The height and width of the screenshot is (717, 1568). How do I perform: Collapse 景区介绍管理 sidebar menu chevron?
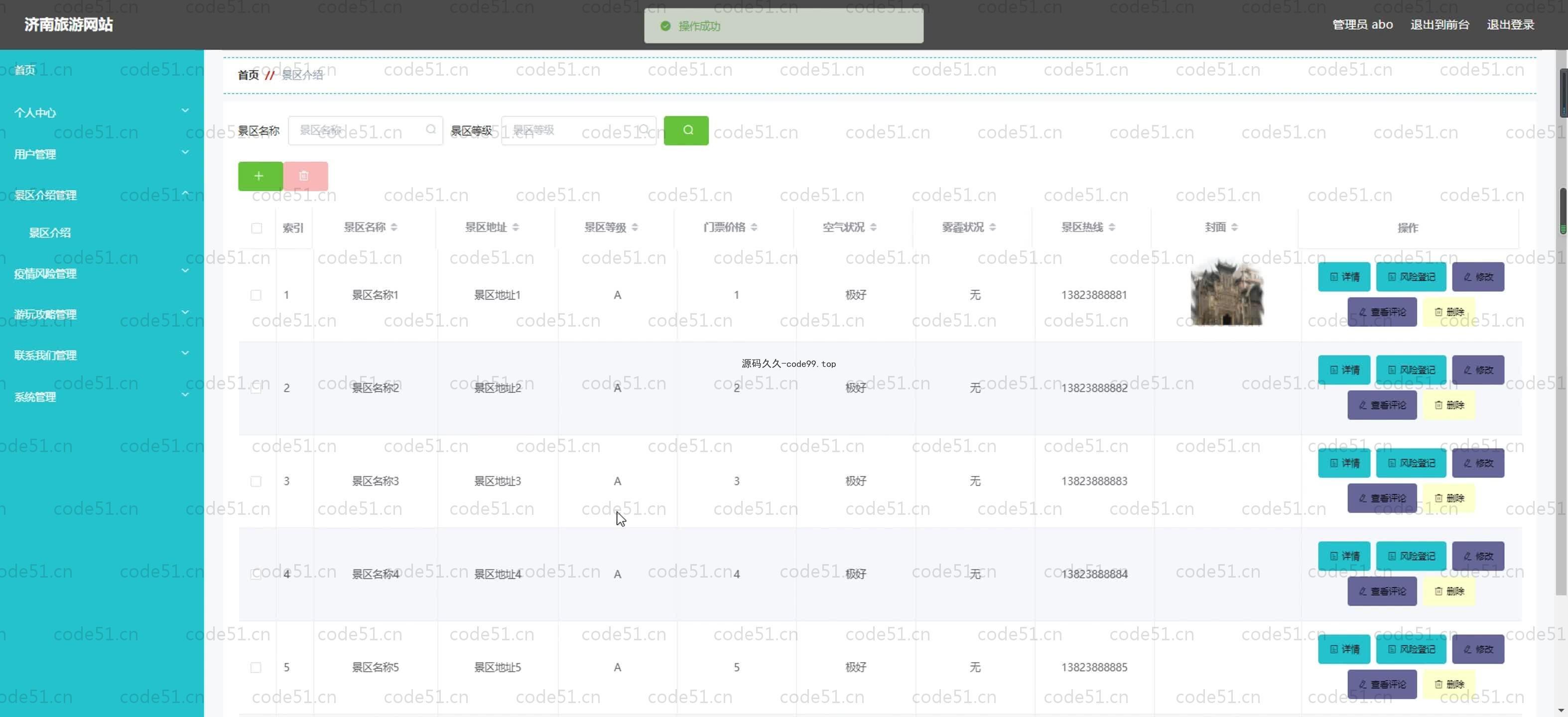pos(185,193)
